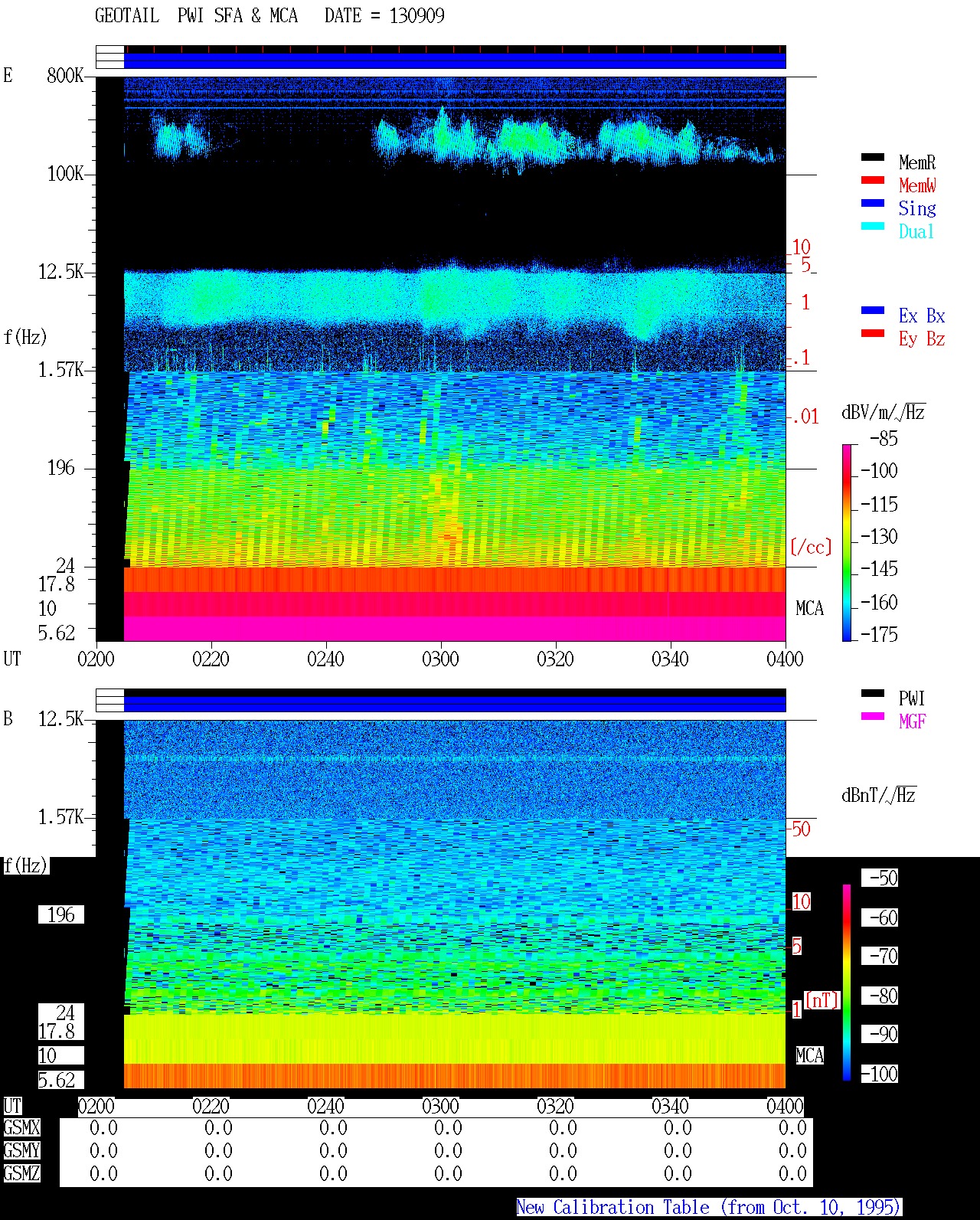Click the blue mode bar above the B panel
Image resolution: width=980 pixels, height=1220 pixels.
455,704
